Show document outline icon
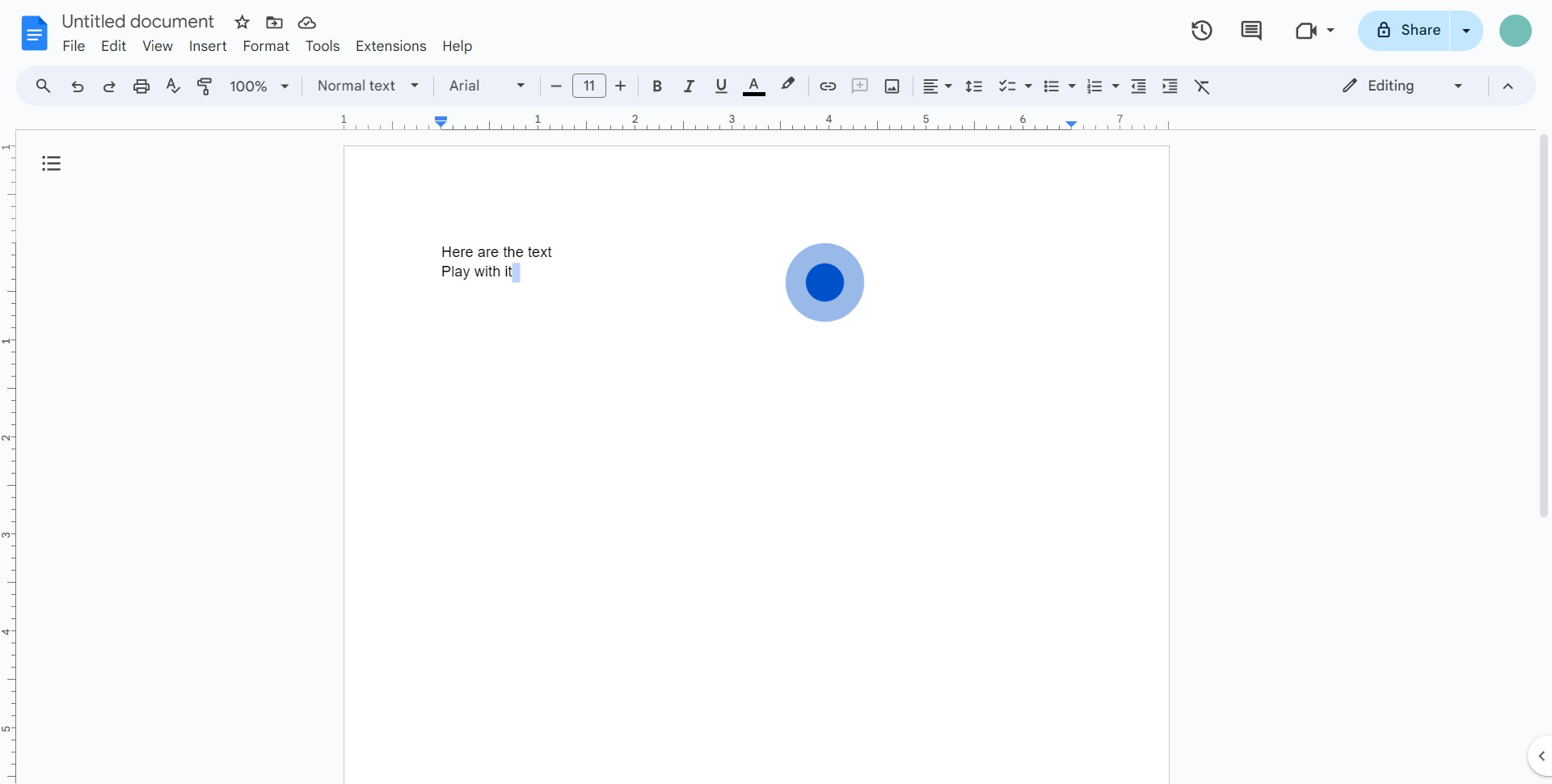 52,164
